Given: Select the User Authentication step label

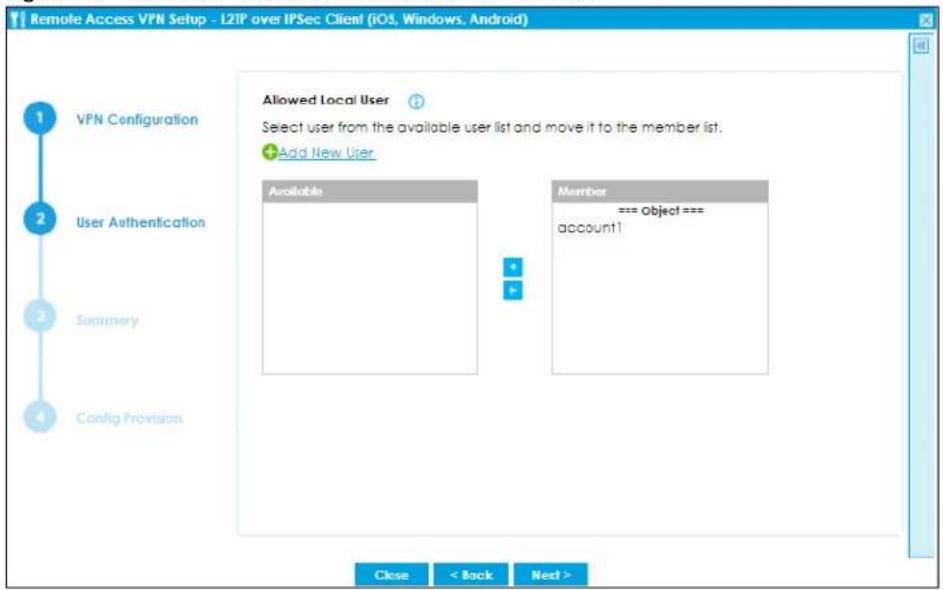Looking at the screenshot, I should (141, 222).
